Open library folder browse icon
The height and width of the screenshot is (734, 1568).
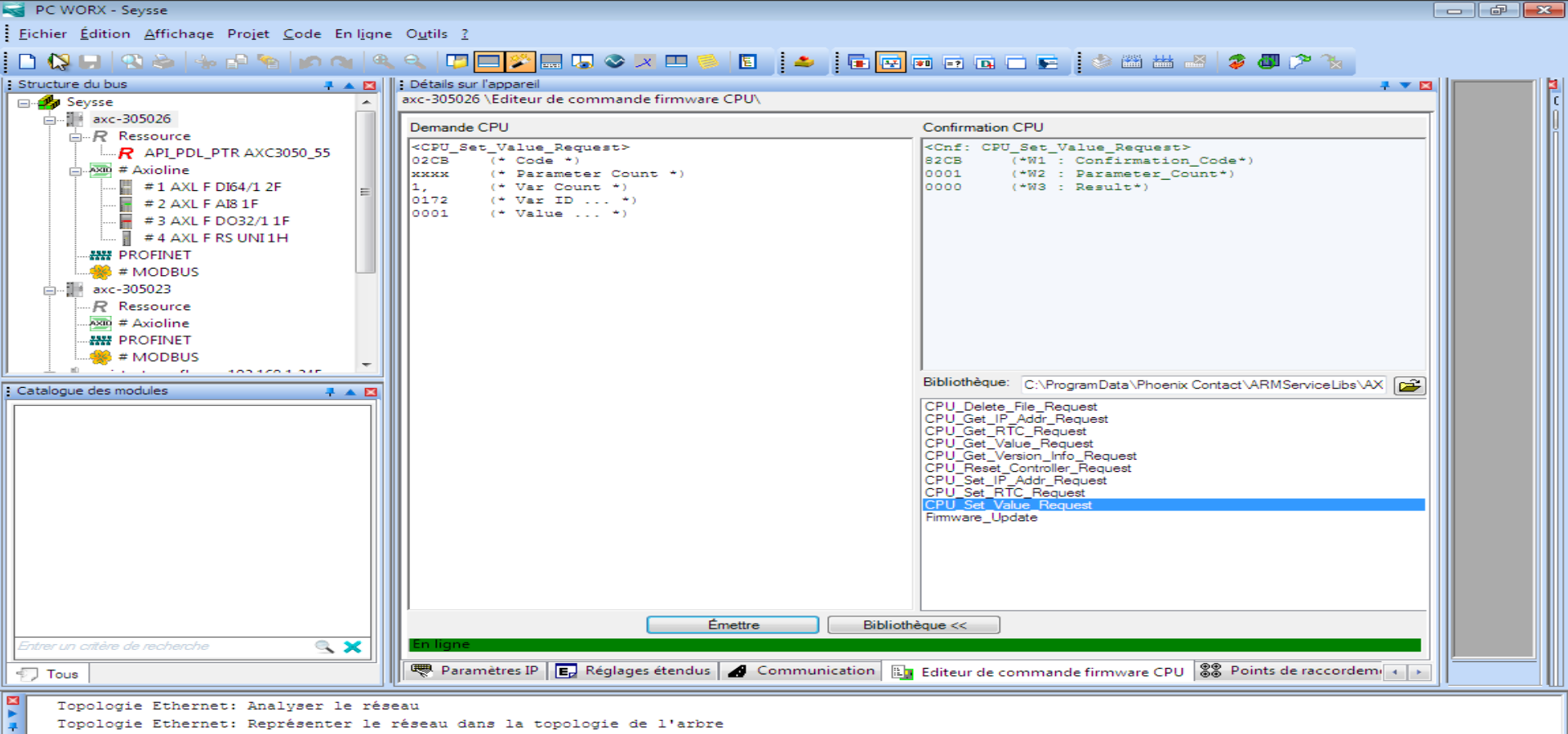pos(1410,385)
